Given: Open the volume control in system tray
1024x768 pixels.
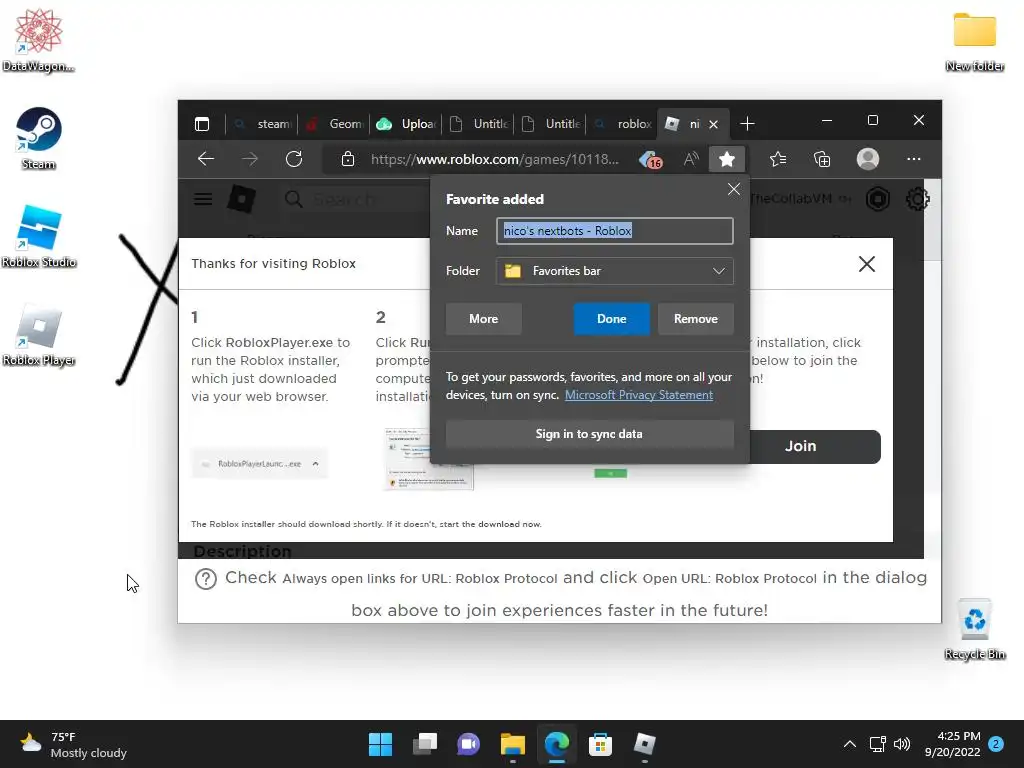Looking at the screenshot, I should click(901, 744).
